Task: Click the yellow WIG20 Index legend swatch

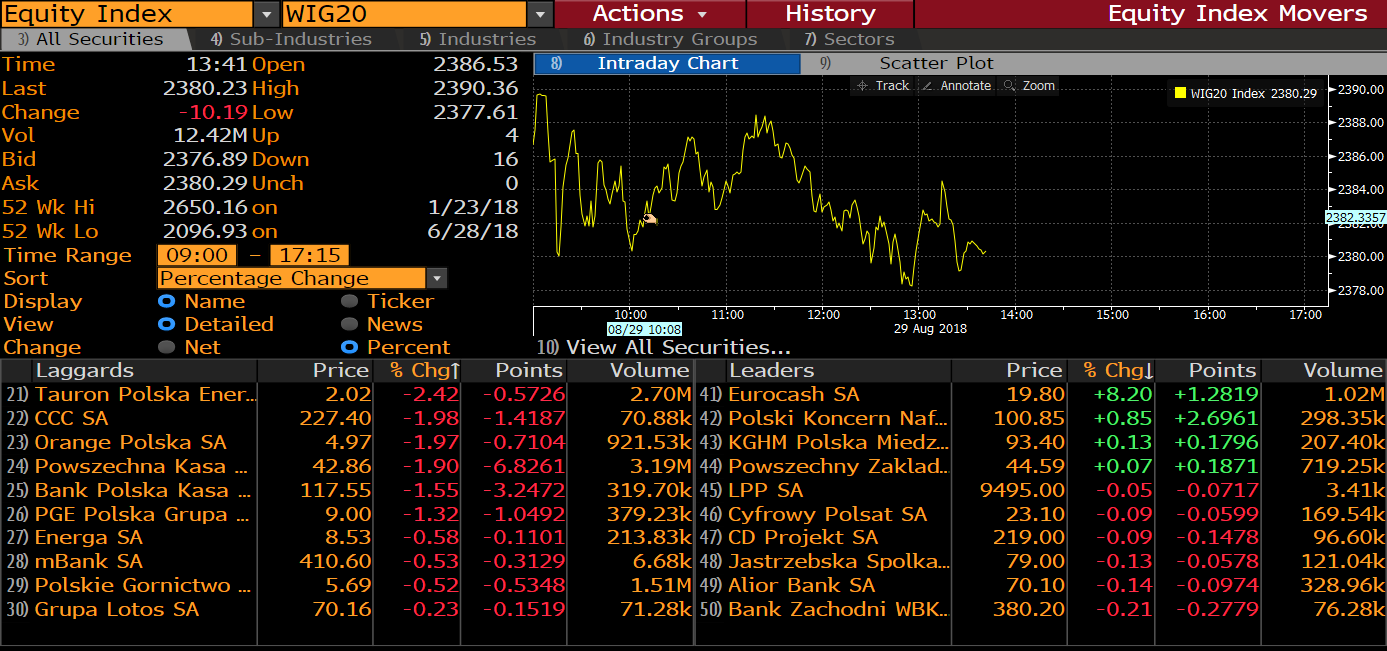Action: coord(1180,93)
